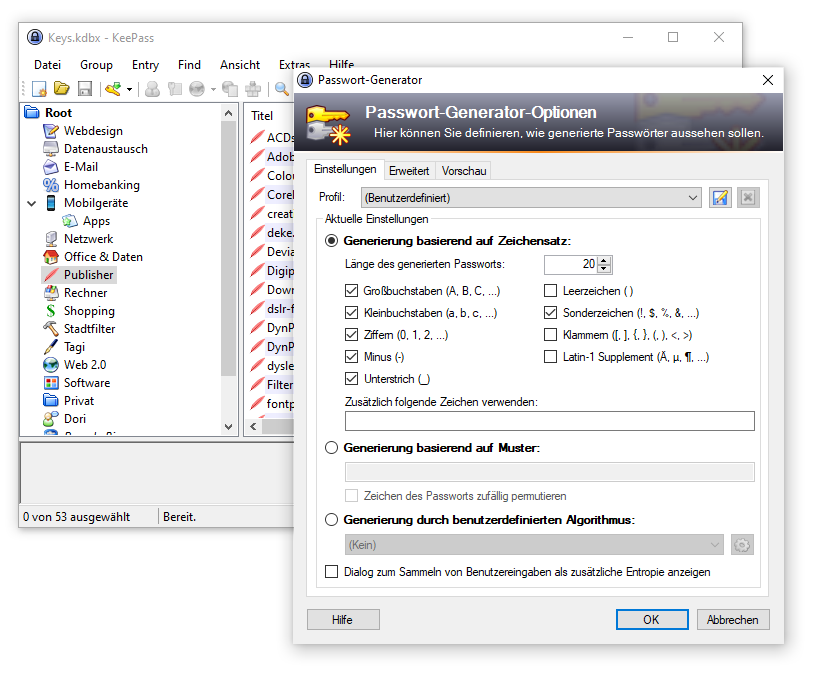Click the Copy URLs toolbar icon
Image resolution: width=820 pixels, height=673 pixels.
(230, 89)
